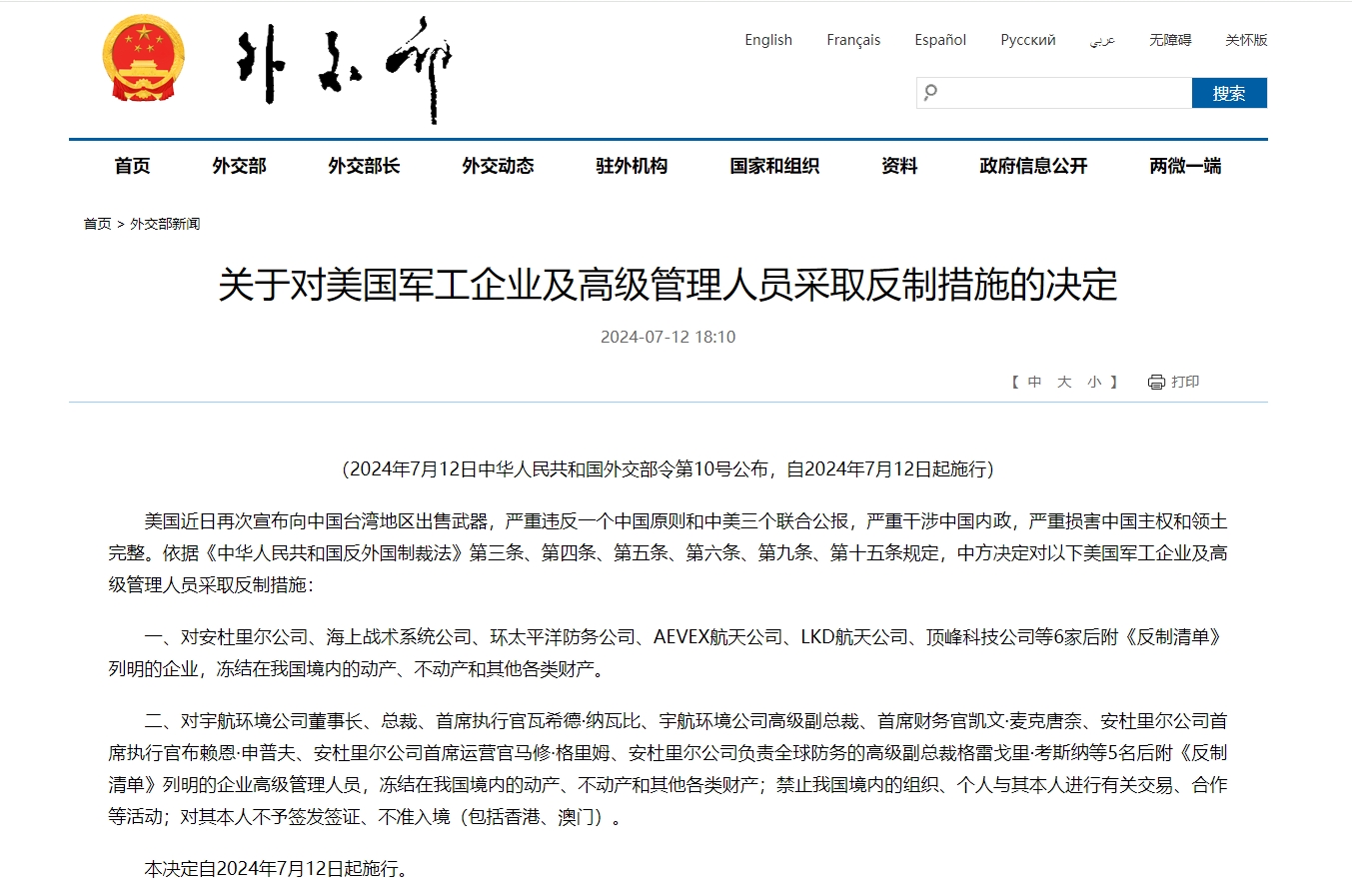Open the 外交部长 navigation menu

click(x=364, y=166)
